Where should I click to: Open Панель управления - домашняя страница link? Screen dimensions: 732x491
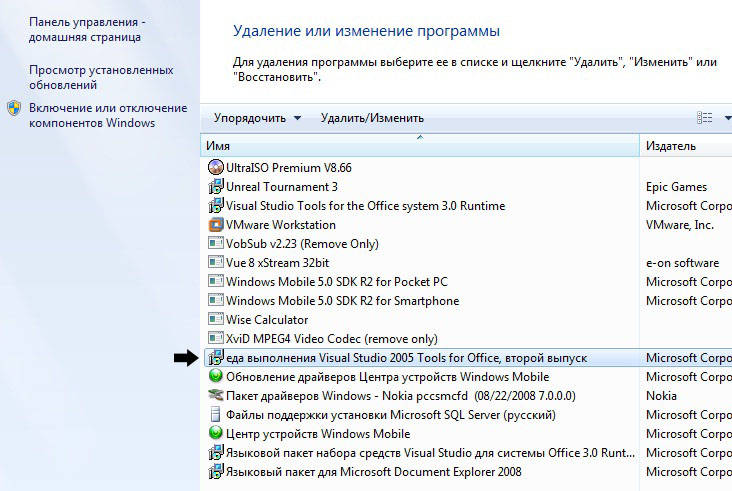(87, 29)
